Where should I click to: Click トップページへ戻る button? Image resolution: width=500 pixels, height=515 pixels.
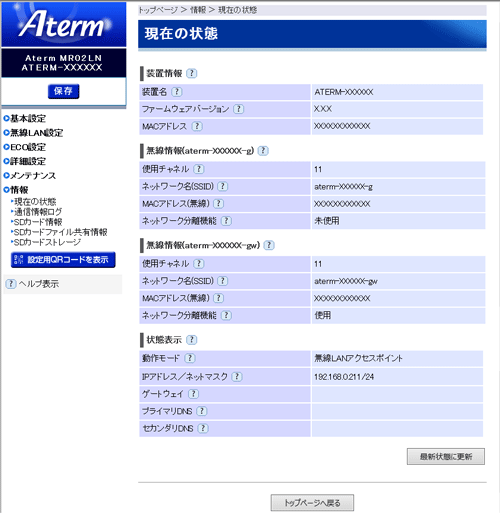click(312, 503)
